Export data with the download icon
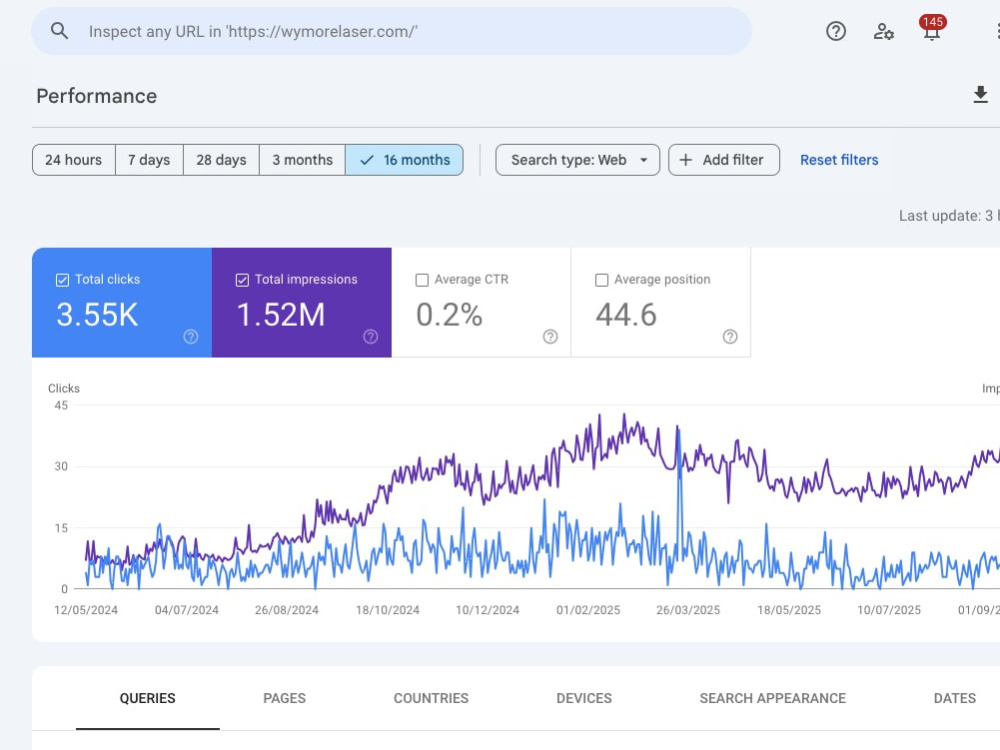The image size is (1000, 750). (x=980, y=95)
